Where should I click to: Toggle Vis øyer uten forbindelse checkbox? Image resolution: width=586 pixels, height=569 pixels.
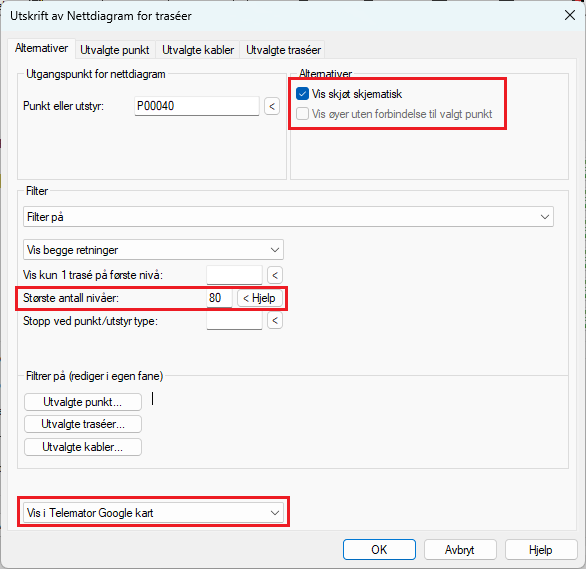pos(302,114)
